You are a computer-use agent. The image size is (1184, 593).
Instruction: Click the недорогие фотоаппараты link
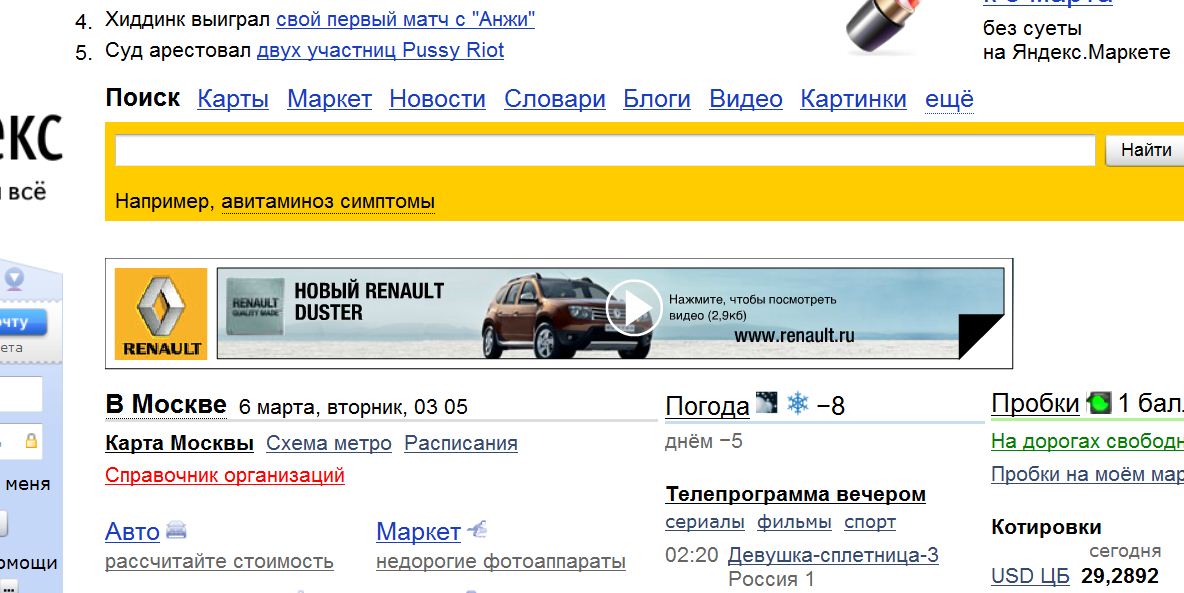pos(501,562)
